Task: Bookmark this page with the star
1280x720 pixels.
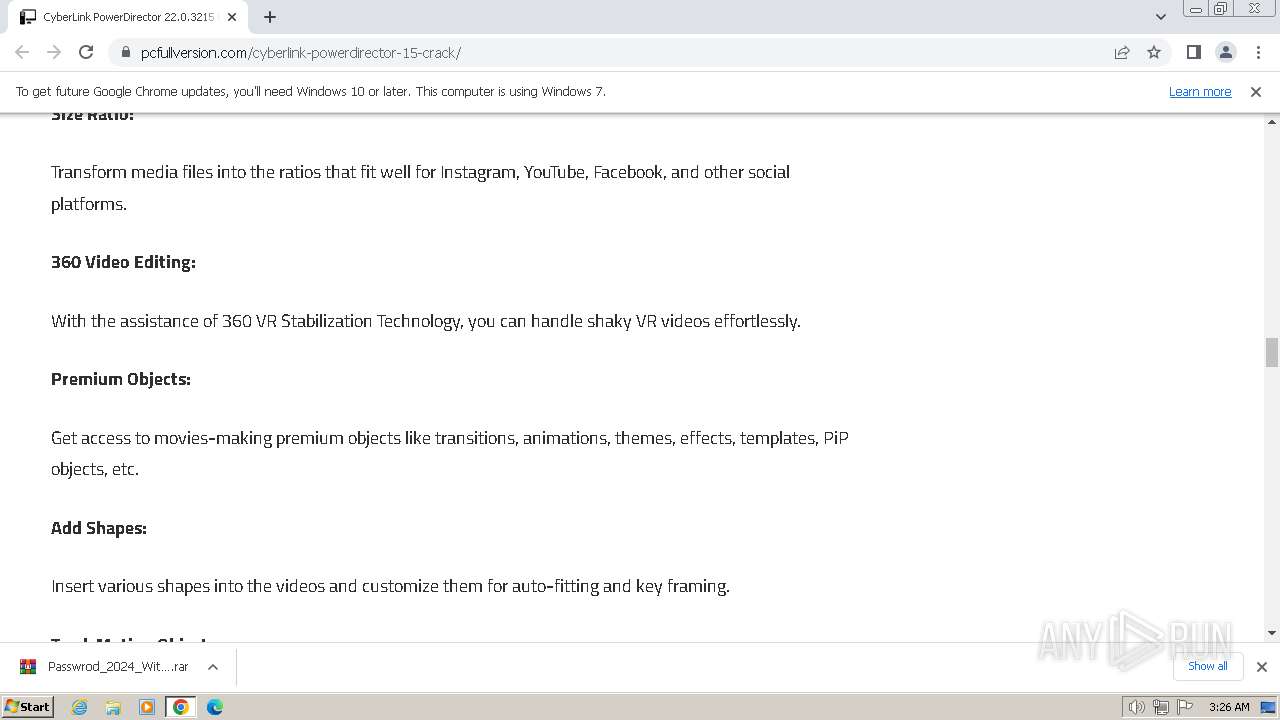Action: [x=1154, y=52]
